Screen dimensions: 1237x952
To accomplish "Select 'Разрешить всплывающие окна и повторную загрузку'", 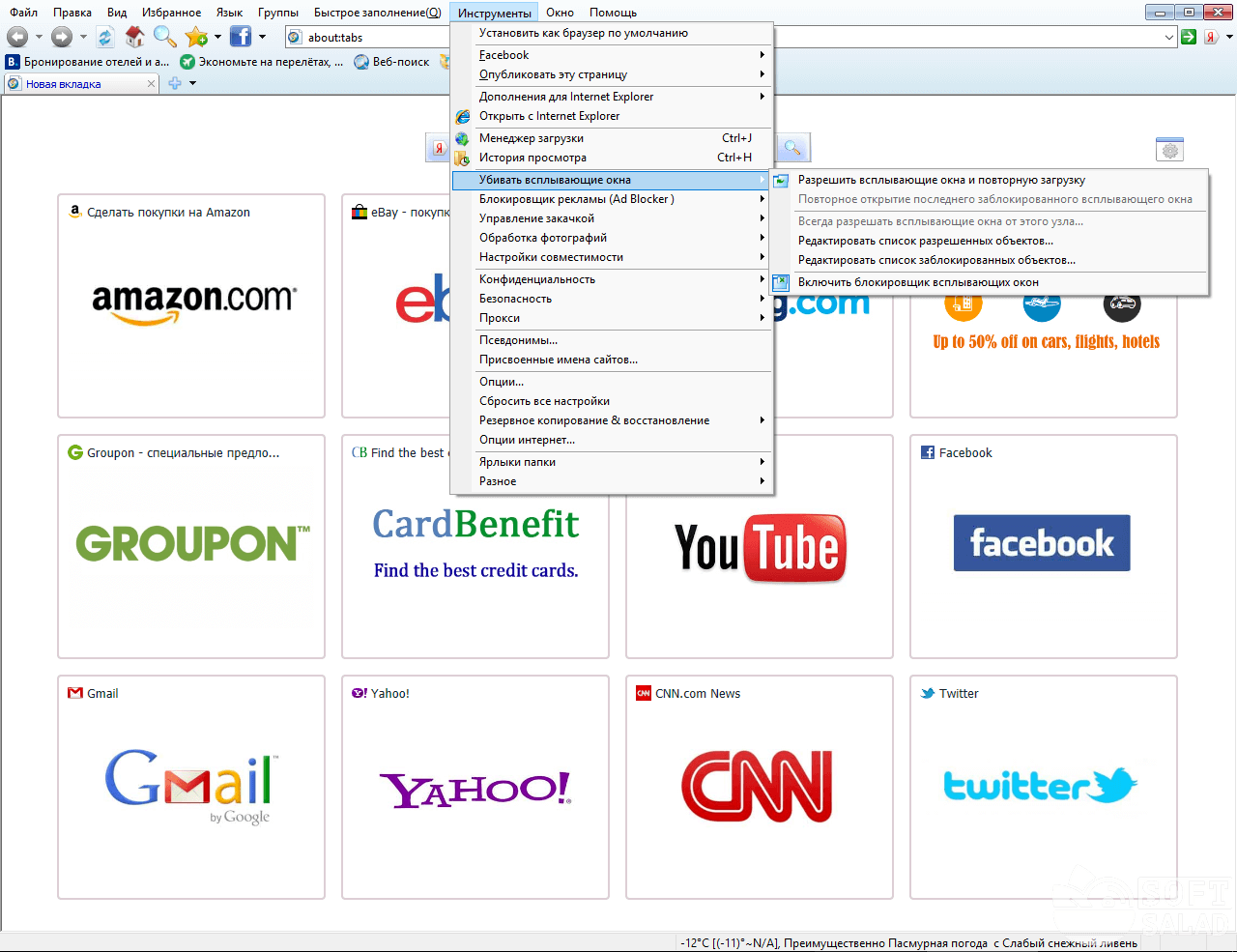I will (x=940, y=180).
